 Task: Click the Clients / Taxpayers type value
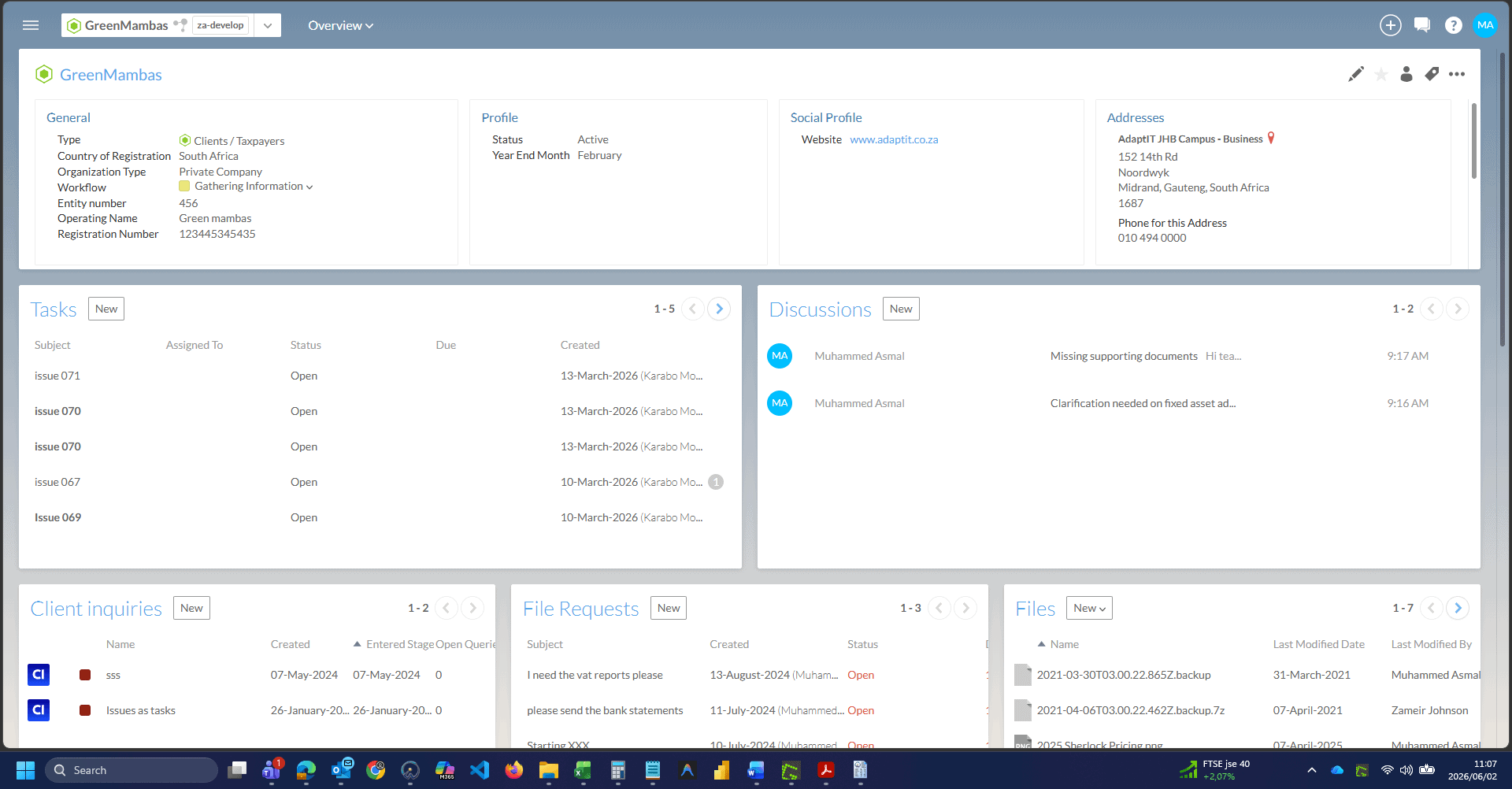[239, 141]
